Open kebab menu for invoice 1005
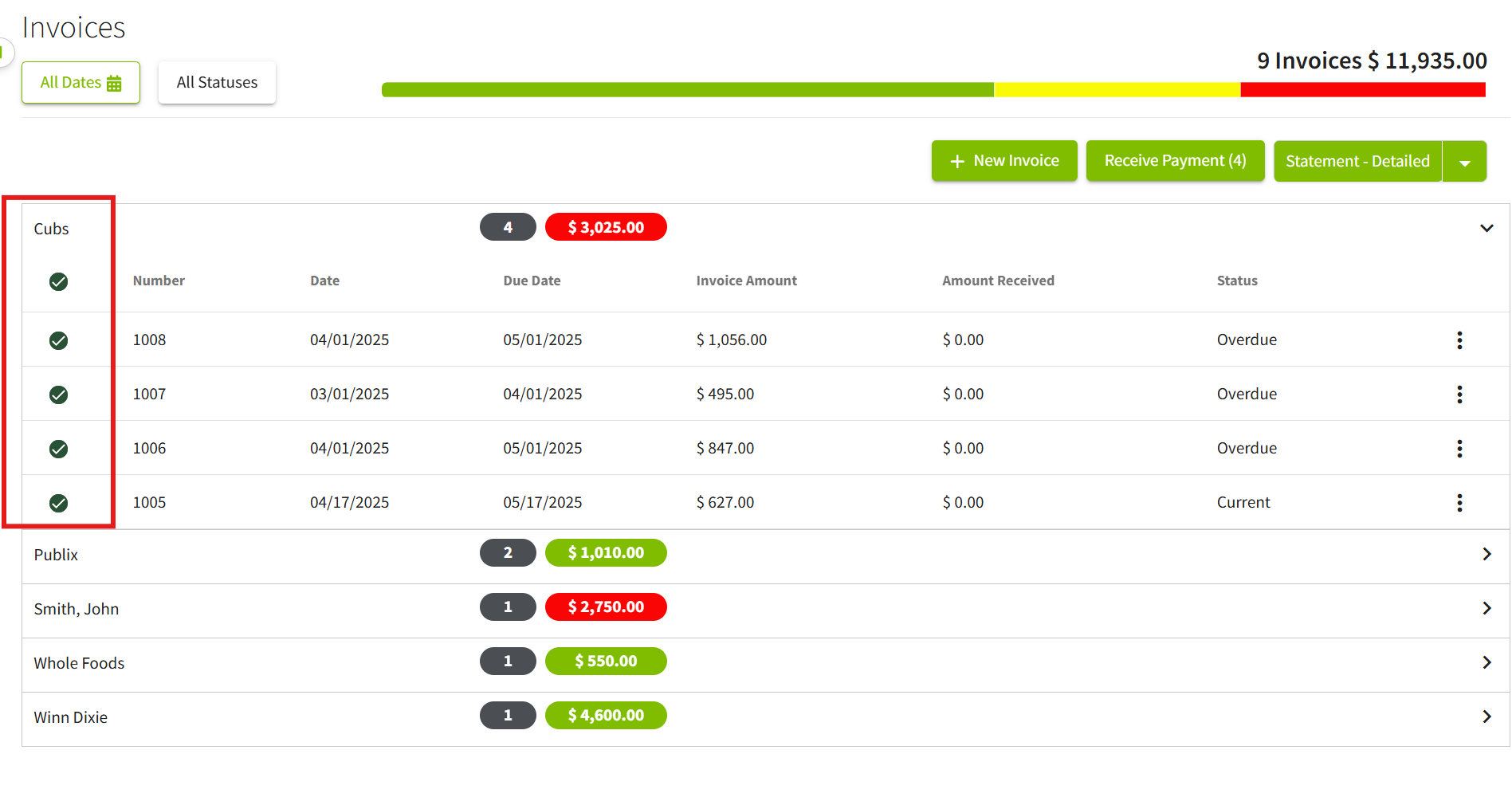The image size is (1512, 797). [x=1459, y=503]
